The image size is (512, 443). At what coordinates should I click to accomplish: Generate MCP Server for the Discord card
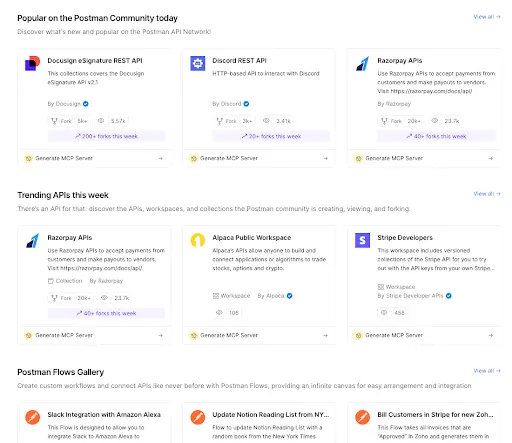tap(259, 158)
